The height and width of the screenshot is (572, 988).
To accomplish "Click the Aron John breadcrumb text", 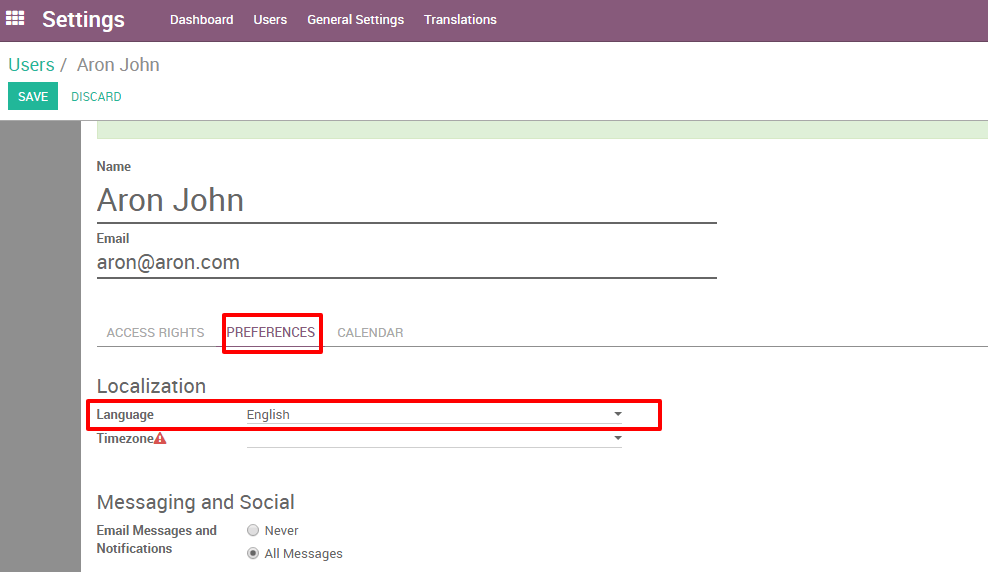I will coord(118,65).
